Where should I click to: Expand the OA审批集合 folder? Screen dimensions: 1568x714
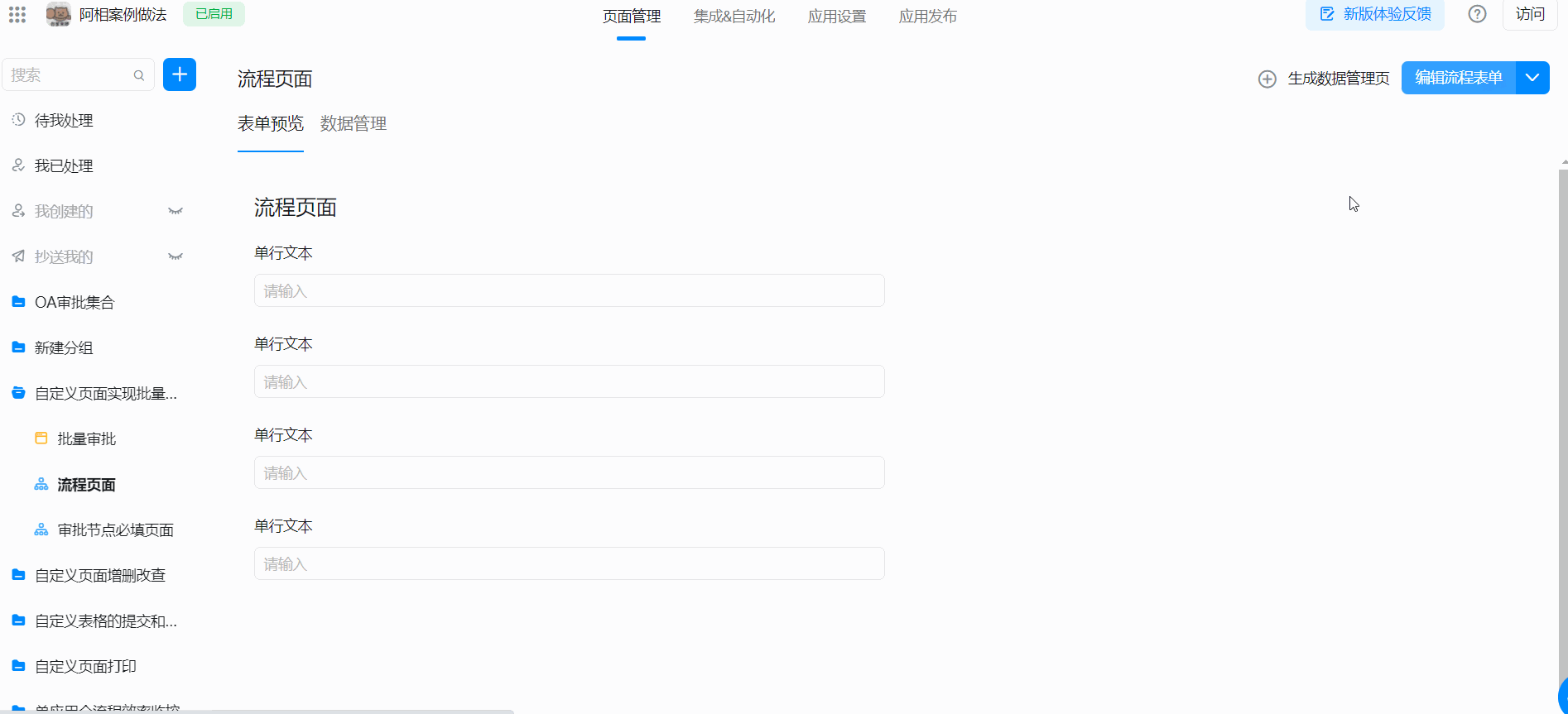click(x=75, y=303)
